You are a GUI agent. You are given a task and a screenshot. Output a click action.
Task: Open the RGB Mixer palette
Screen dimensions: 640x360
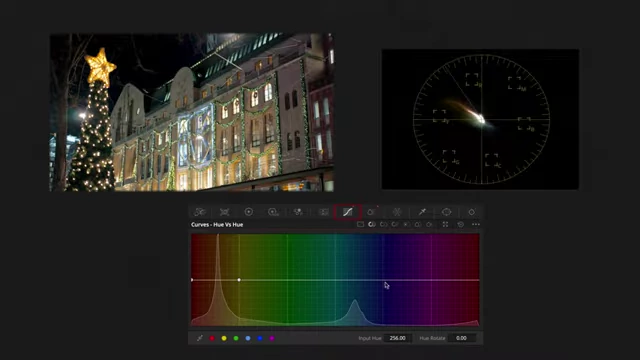click(x=298, y=212)
